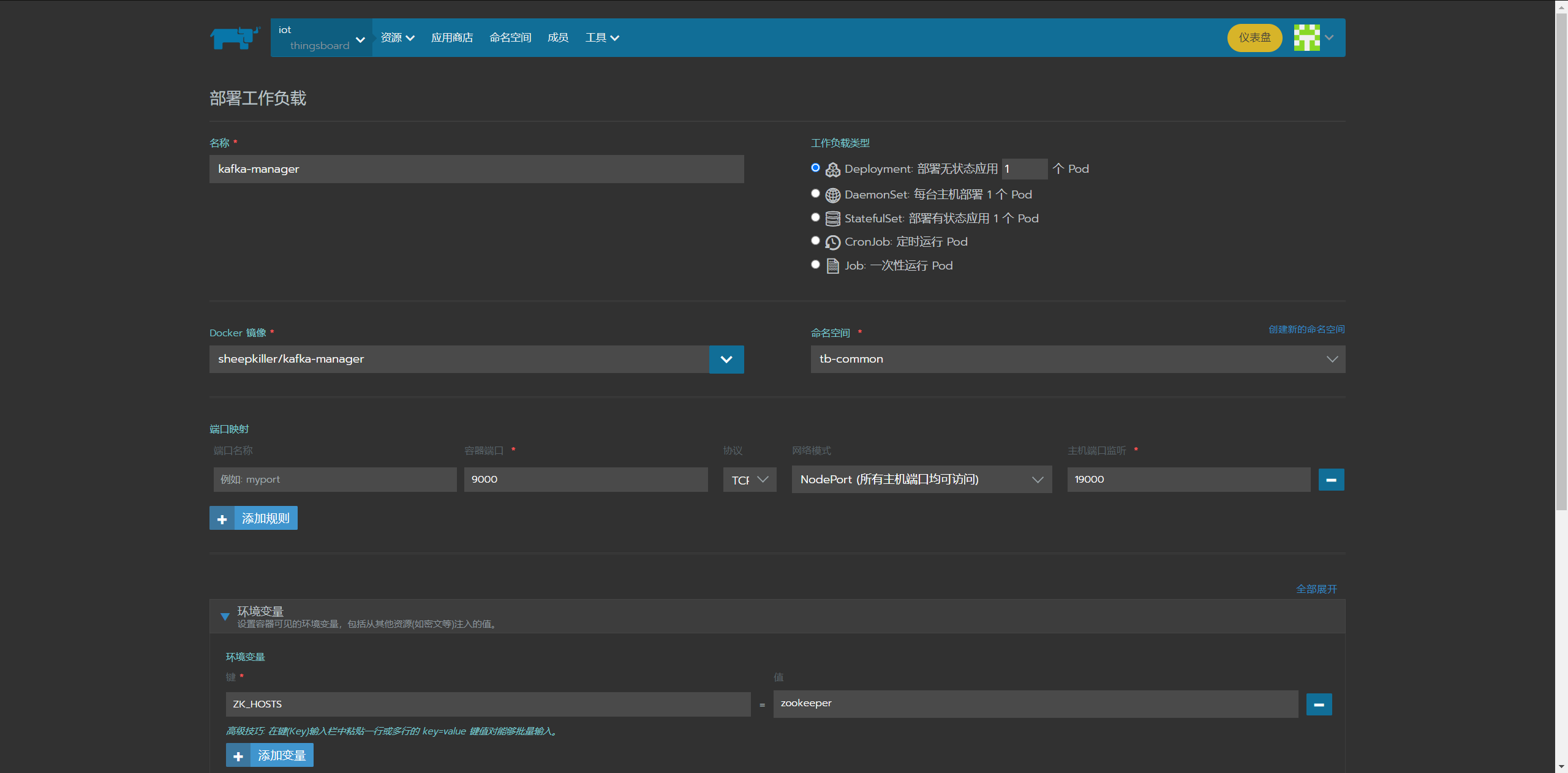
Task: Collapse the 环境变量 section
Action: pos(225,617)
